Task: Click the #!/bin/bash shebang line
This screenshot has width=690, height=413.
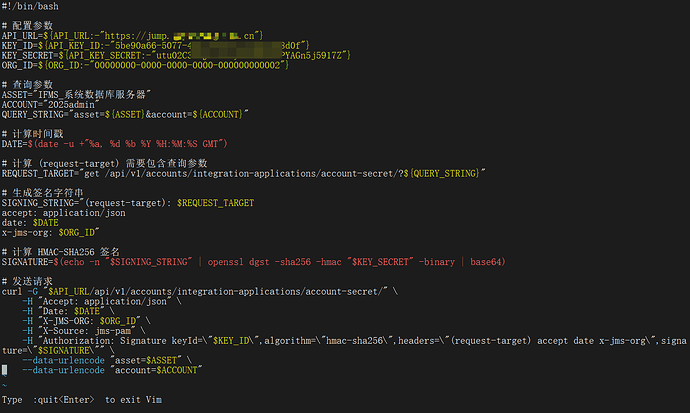Action: click(30, 6)
